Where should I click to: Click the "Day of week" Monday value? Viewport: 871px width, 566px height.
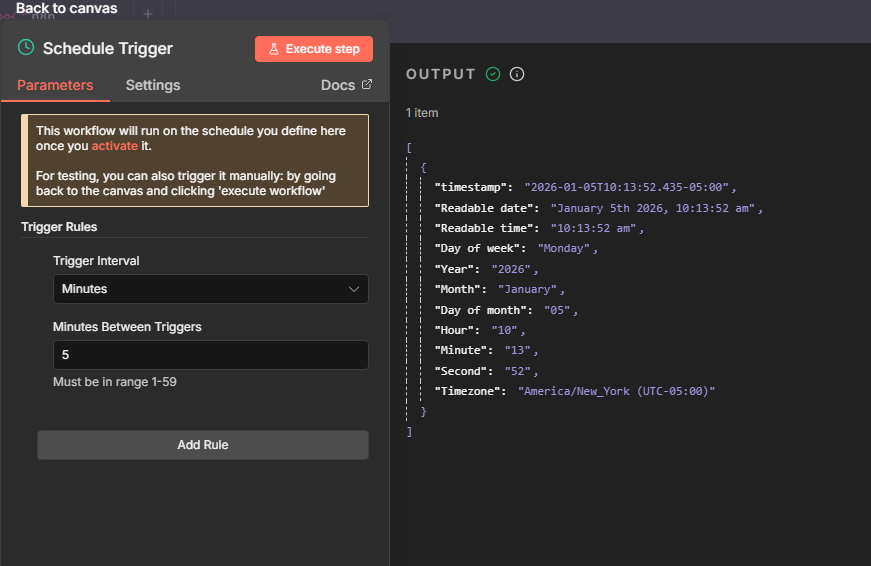point(564,248)
